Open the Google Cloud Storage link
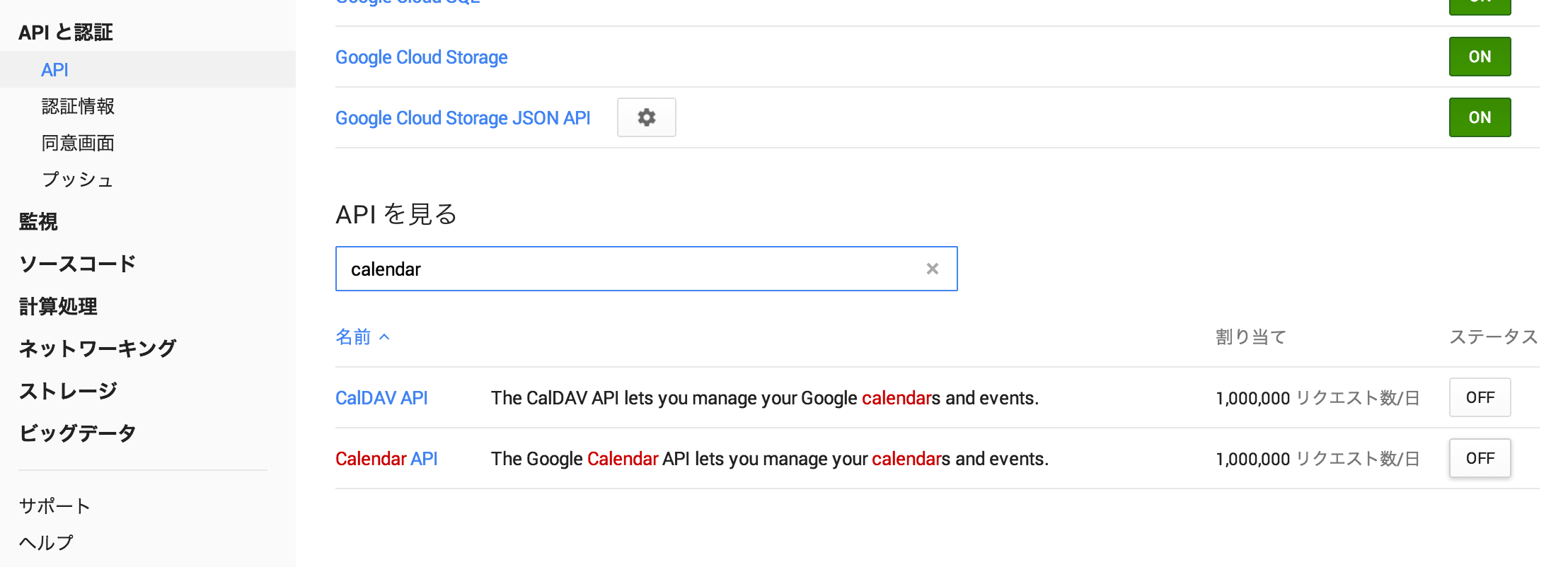The width and height of the screenshot is (1568, 567). click(x=421, y=57)
